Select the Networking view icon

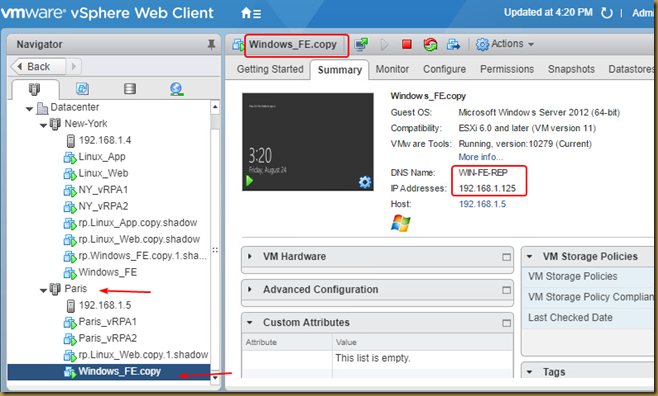click(177, 89)
